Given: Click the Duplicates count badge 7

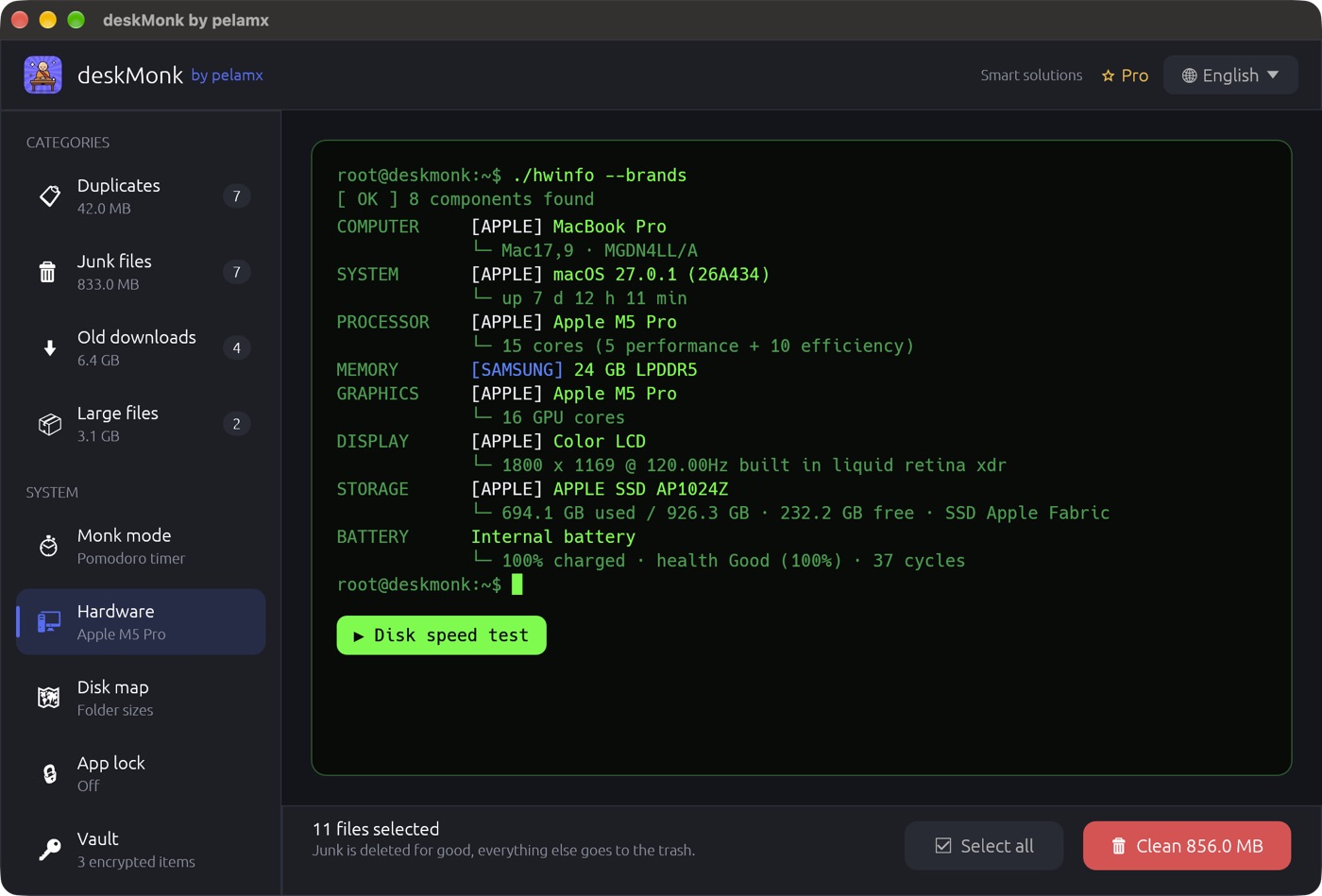Looking at the screenshot, I should click(x=236, y=196).
